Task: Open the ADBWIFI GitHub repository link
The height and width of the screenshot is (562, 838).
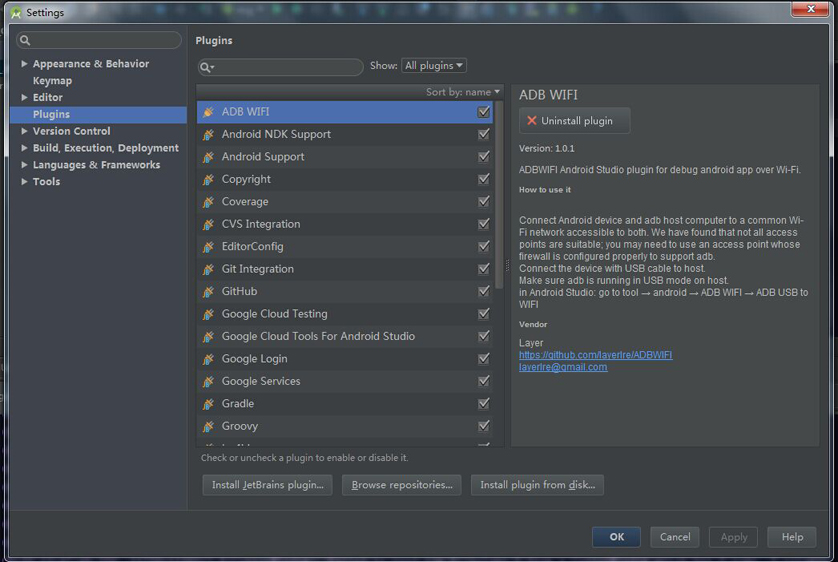Action: point(595,355)
